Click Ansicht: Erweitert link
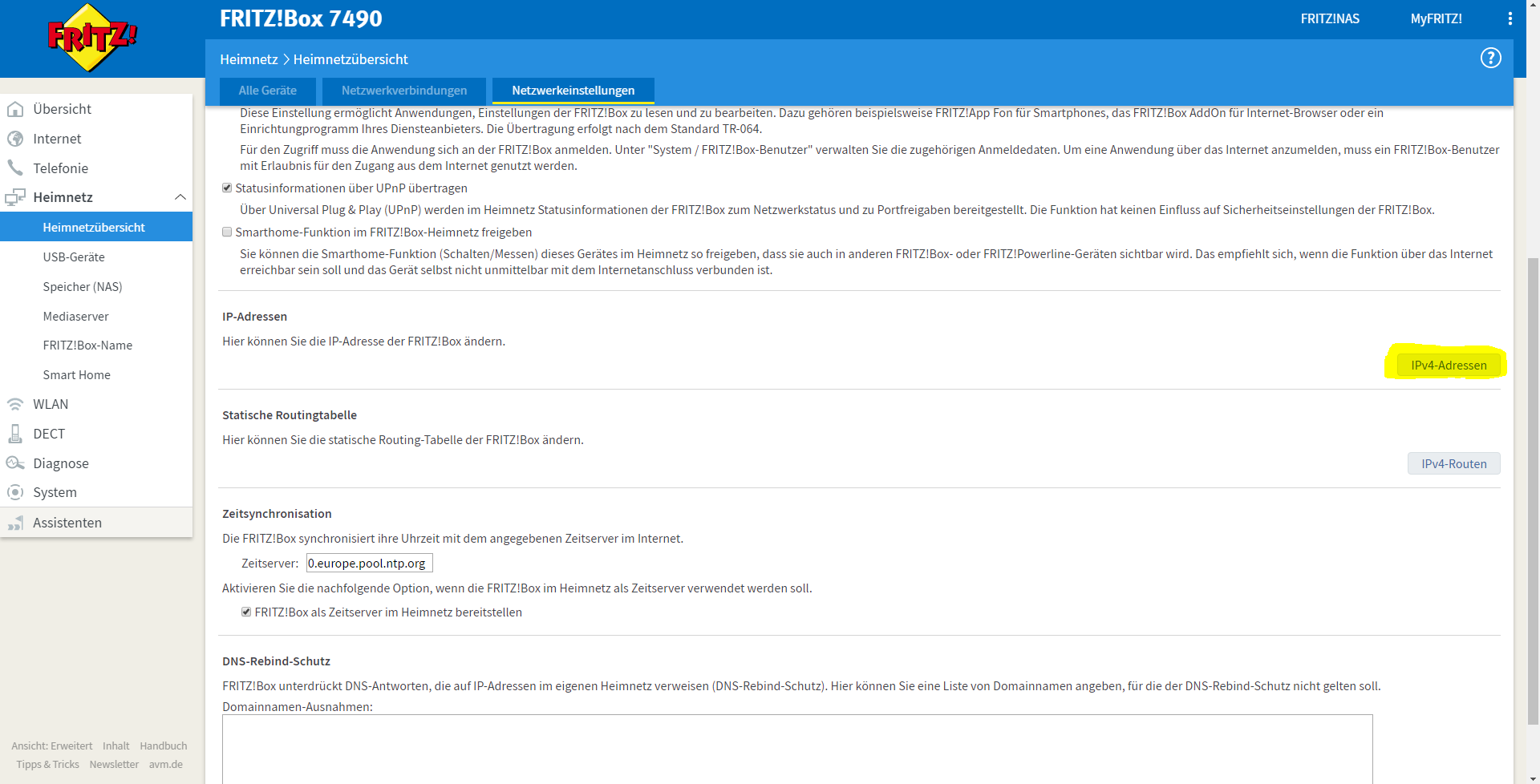The height and width of the screenshot is (784, 1540). (x=52, y=746)
